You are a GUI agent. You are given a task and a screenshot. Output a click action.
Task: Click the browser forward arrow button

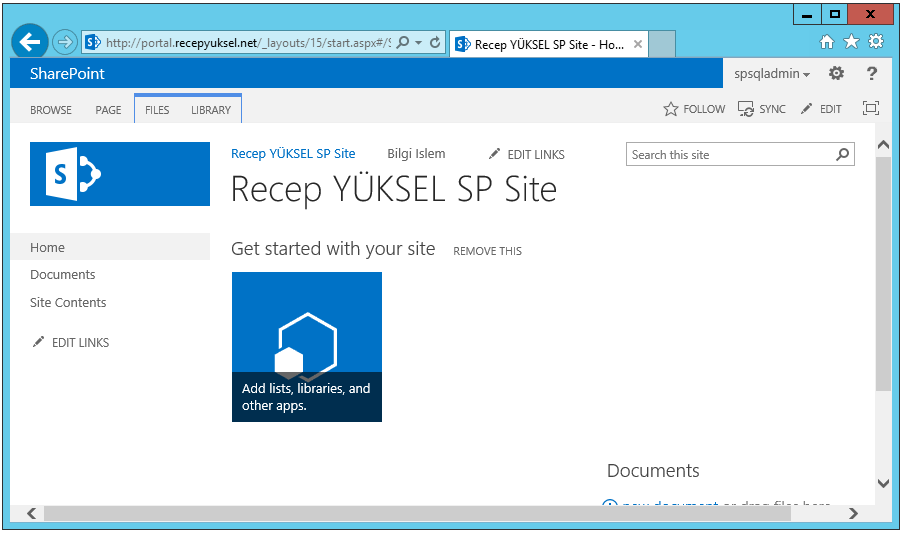pos(64,42)
